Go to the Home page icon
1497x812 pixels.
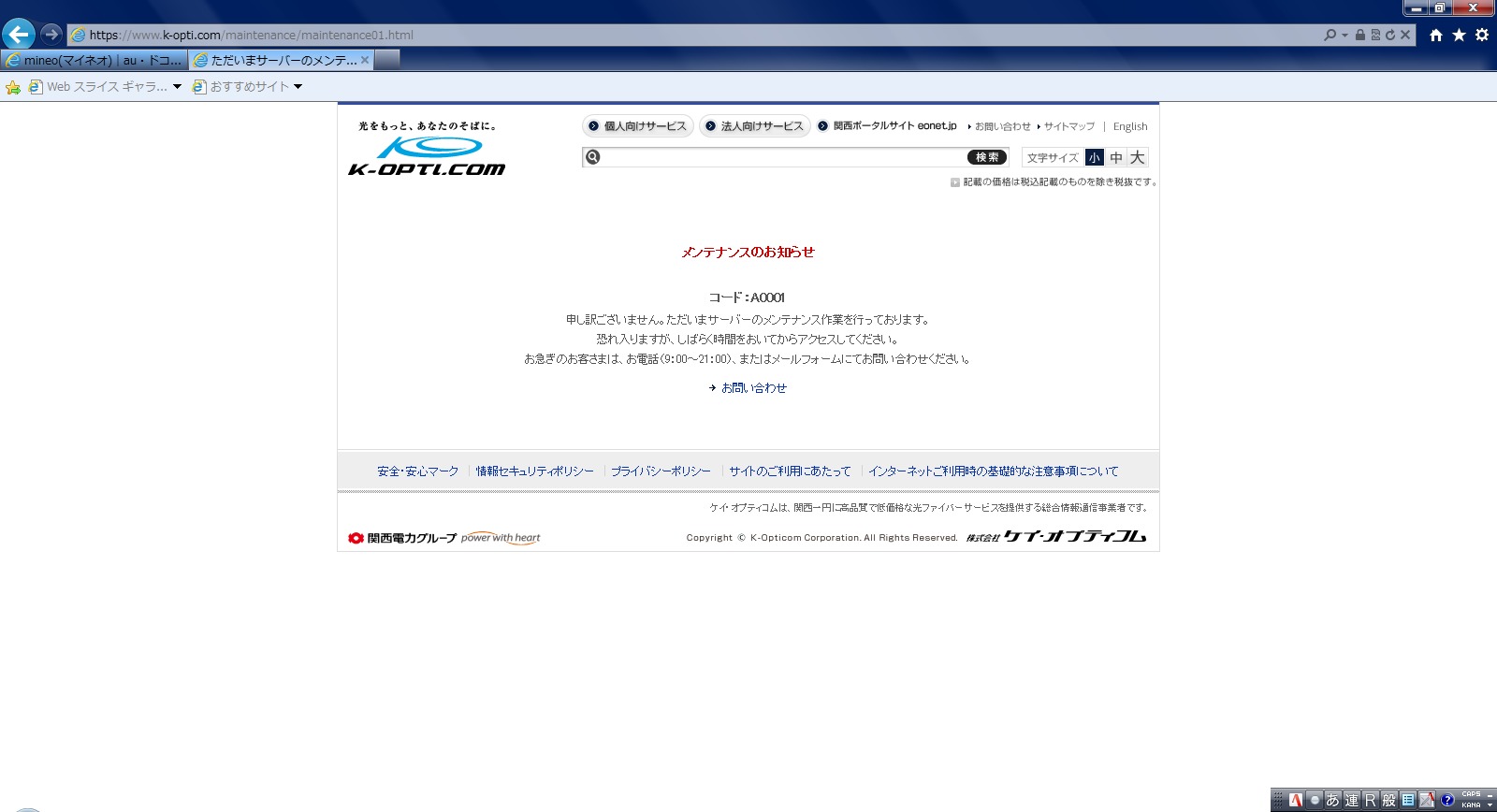(x=1436, y=35)
